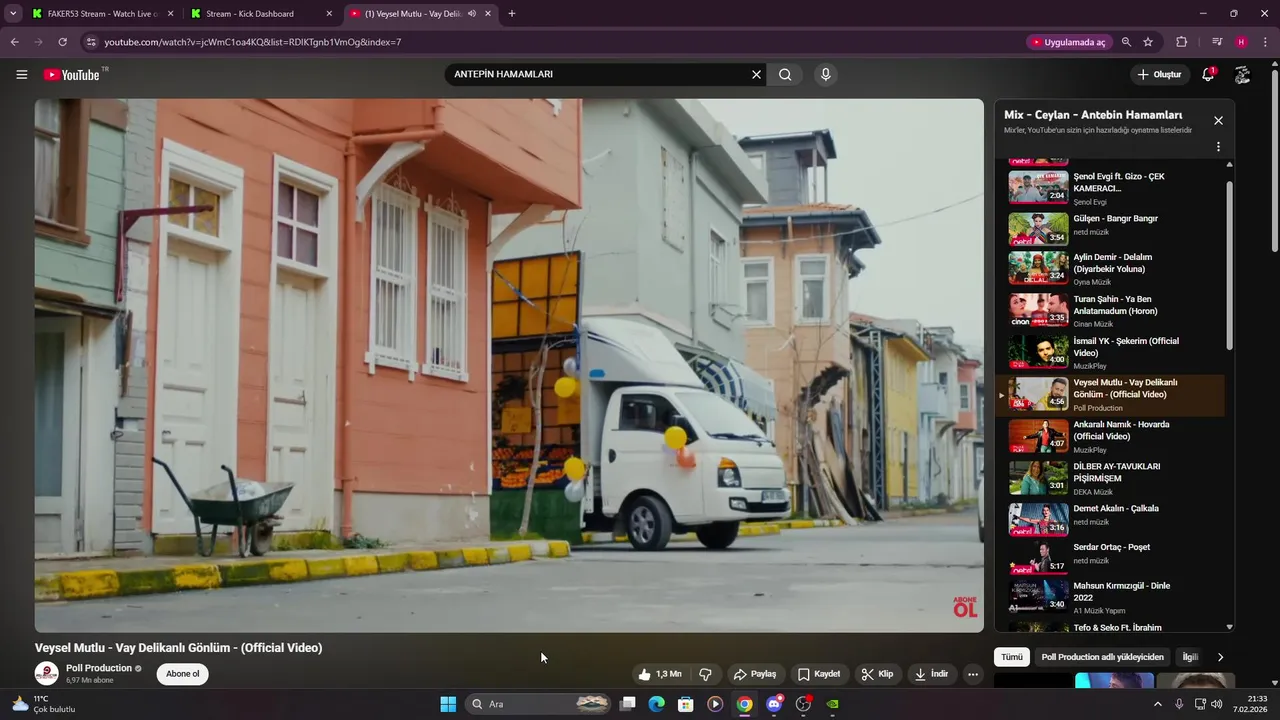Viewport: 1280px width, 720px height.
Task: View site information icon in address bar
Action: [x=91, y=42]
